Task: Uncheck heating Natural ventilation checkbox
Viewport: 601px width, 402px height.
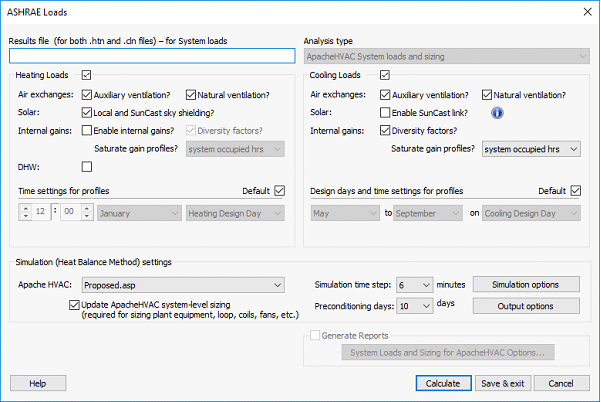Action: 189,95
